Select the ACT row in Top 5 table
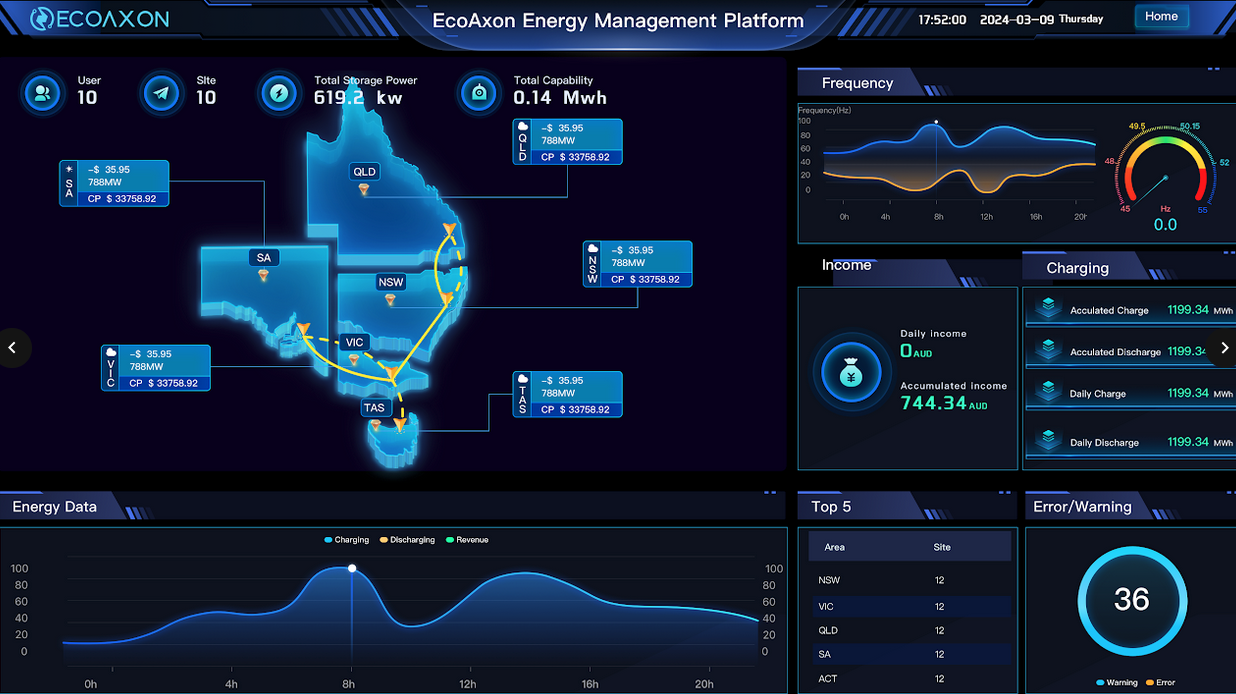The width and height of the screenshot is (1236, 694). [x=910, y=679]
